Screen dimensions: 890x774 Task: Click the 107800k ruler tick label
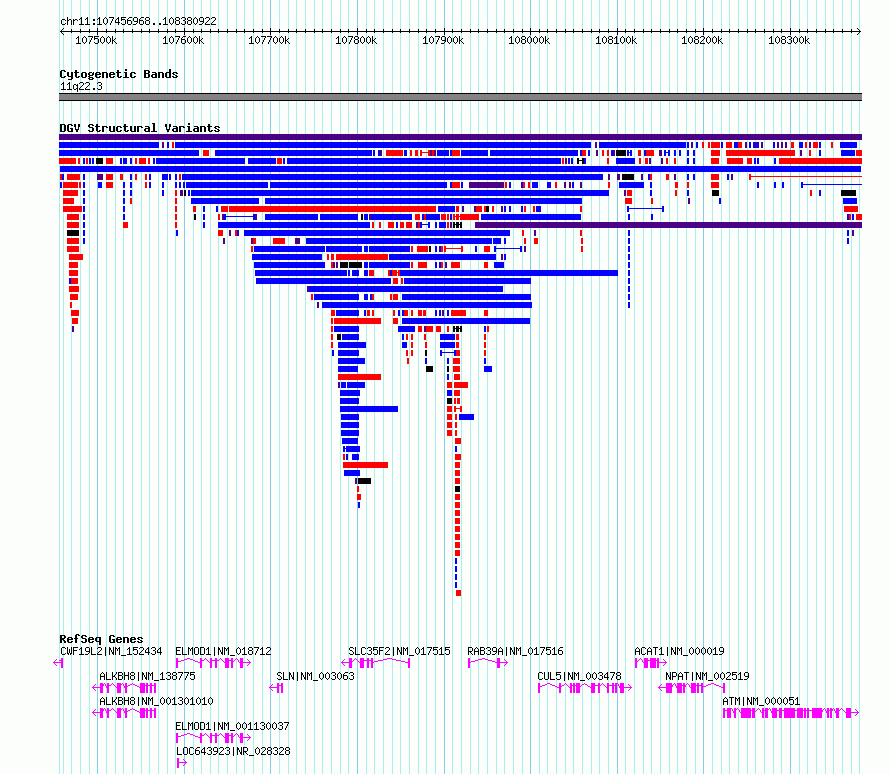pyautogui.click(x=356, y=40)
